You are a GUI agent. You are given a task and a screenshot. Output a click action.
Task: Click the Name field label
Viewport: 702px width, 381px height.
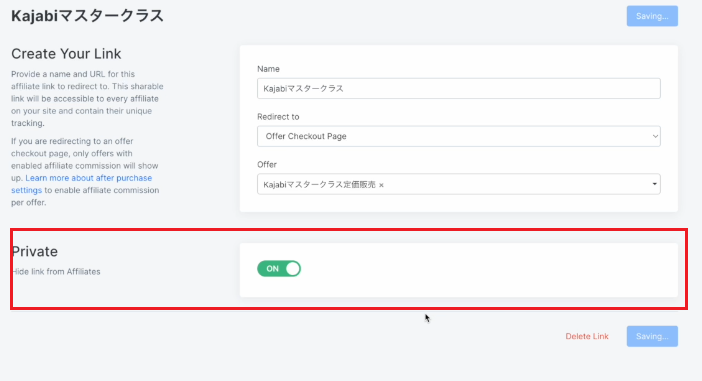268,69
